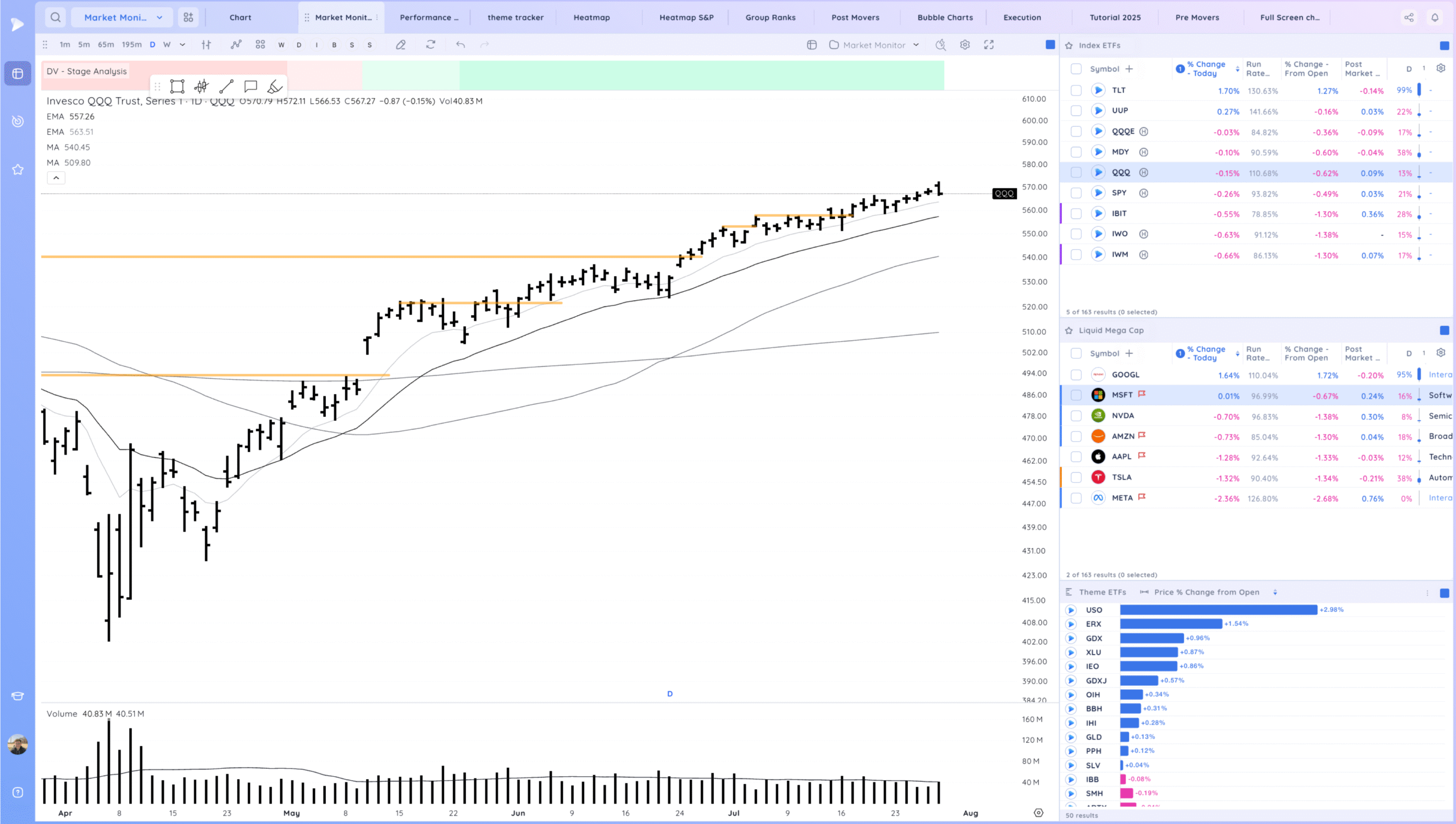This screenshot has height=824, width=1456.
Task: Click the notifications bell icon
Action: click(1435, 17)
